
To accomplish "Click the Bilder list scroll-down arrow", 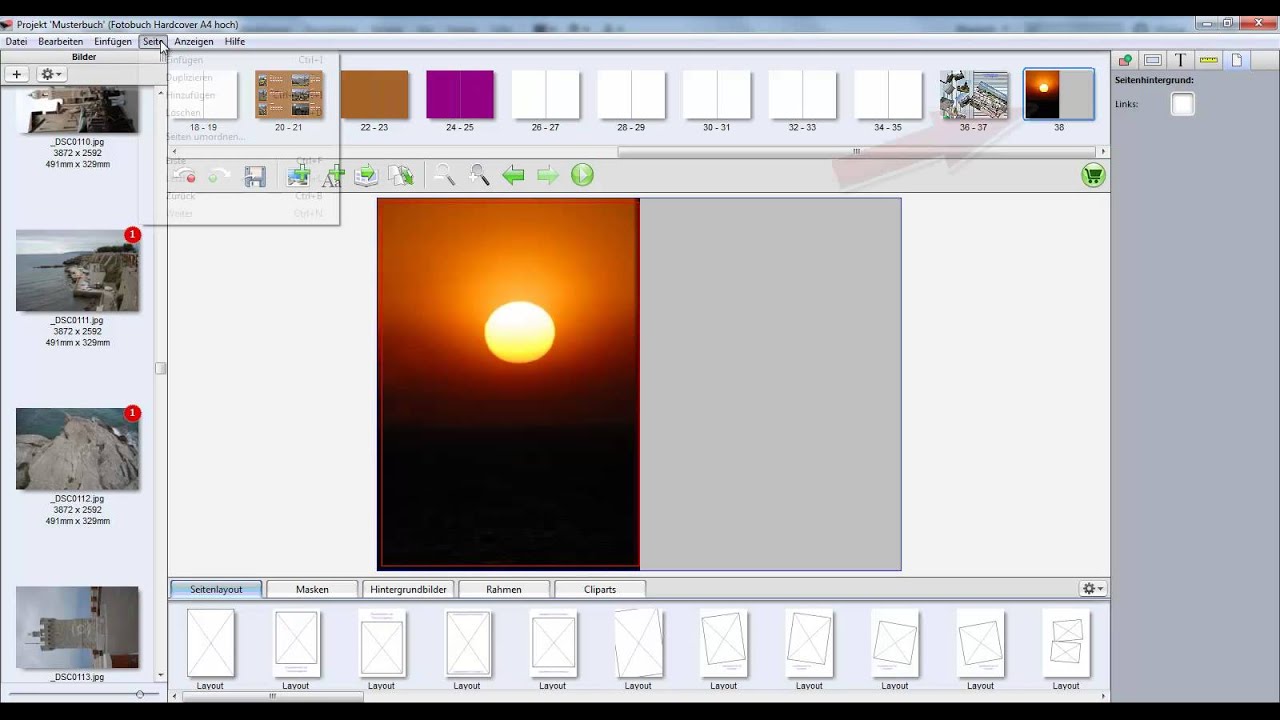I will tap(160, 676).
